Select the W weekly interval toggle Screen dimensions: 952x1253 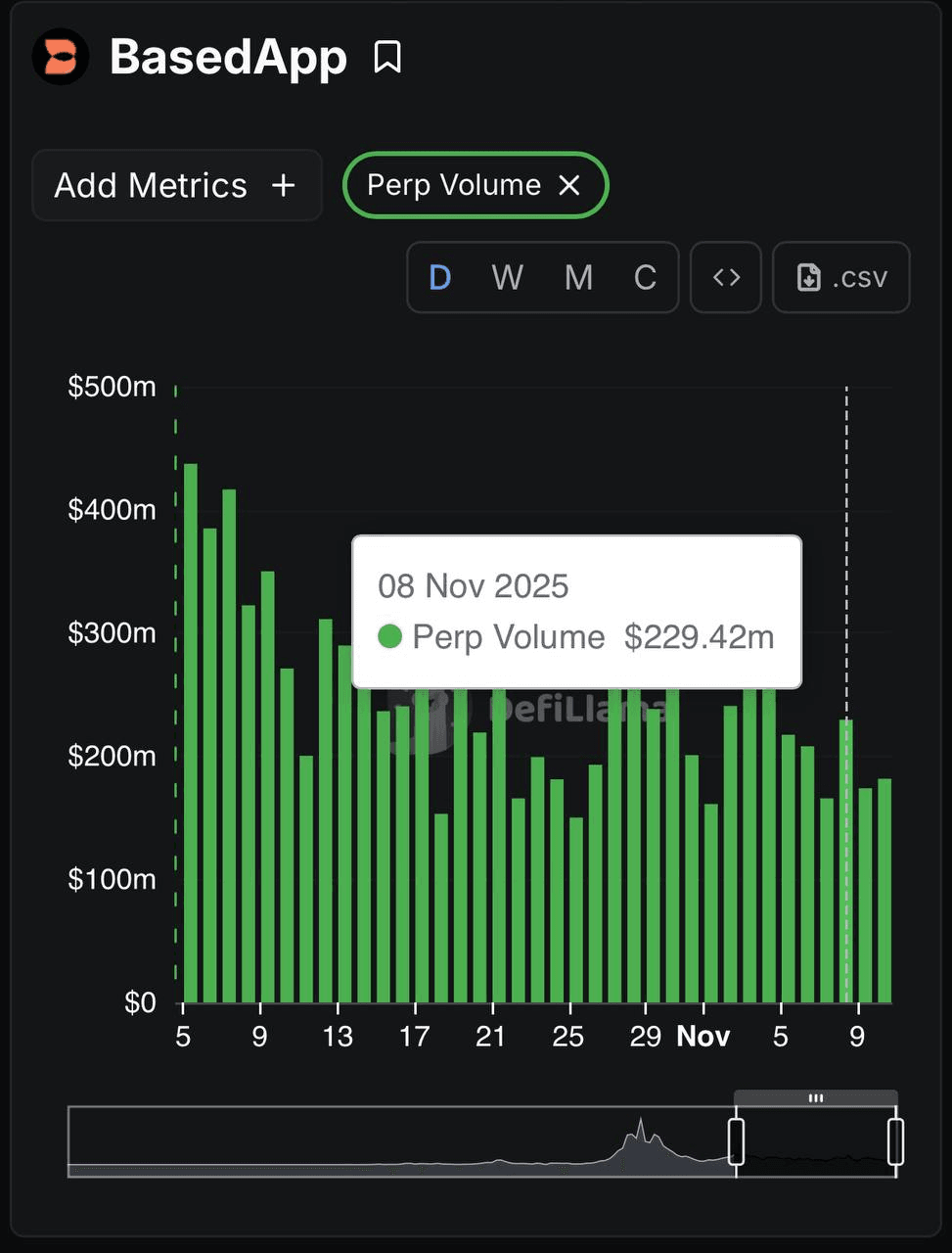(x=506, y=278)
